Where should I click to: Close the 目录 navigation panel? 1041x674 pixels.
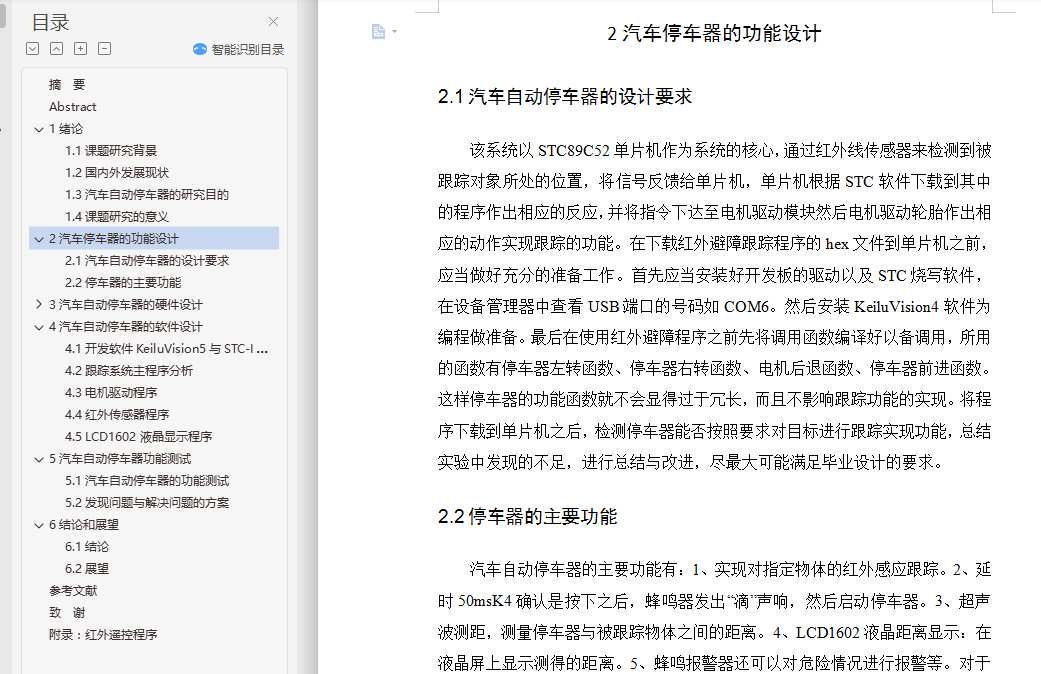[x=273, y=22]
